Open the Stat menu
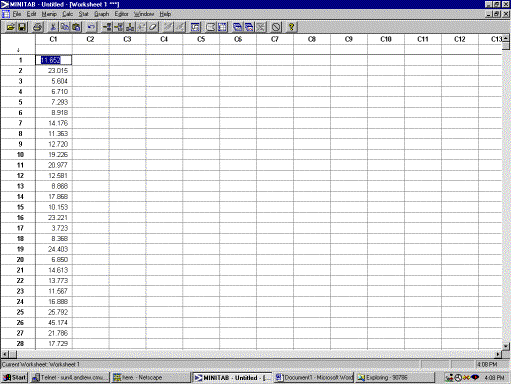Screen dimensions: 511x384 pos(83,14)
